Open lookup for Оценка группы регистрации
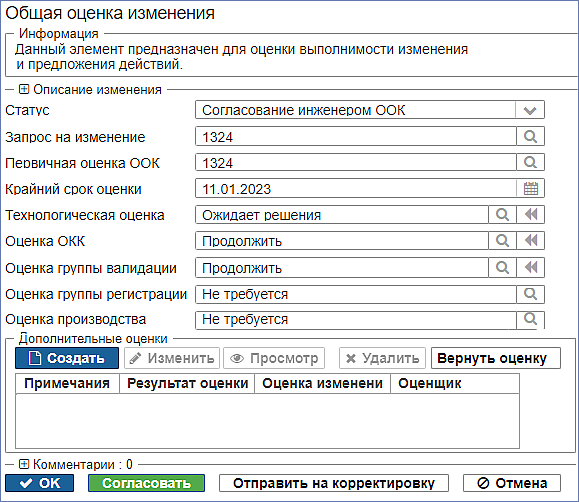 pos(530,294)
